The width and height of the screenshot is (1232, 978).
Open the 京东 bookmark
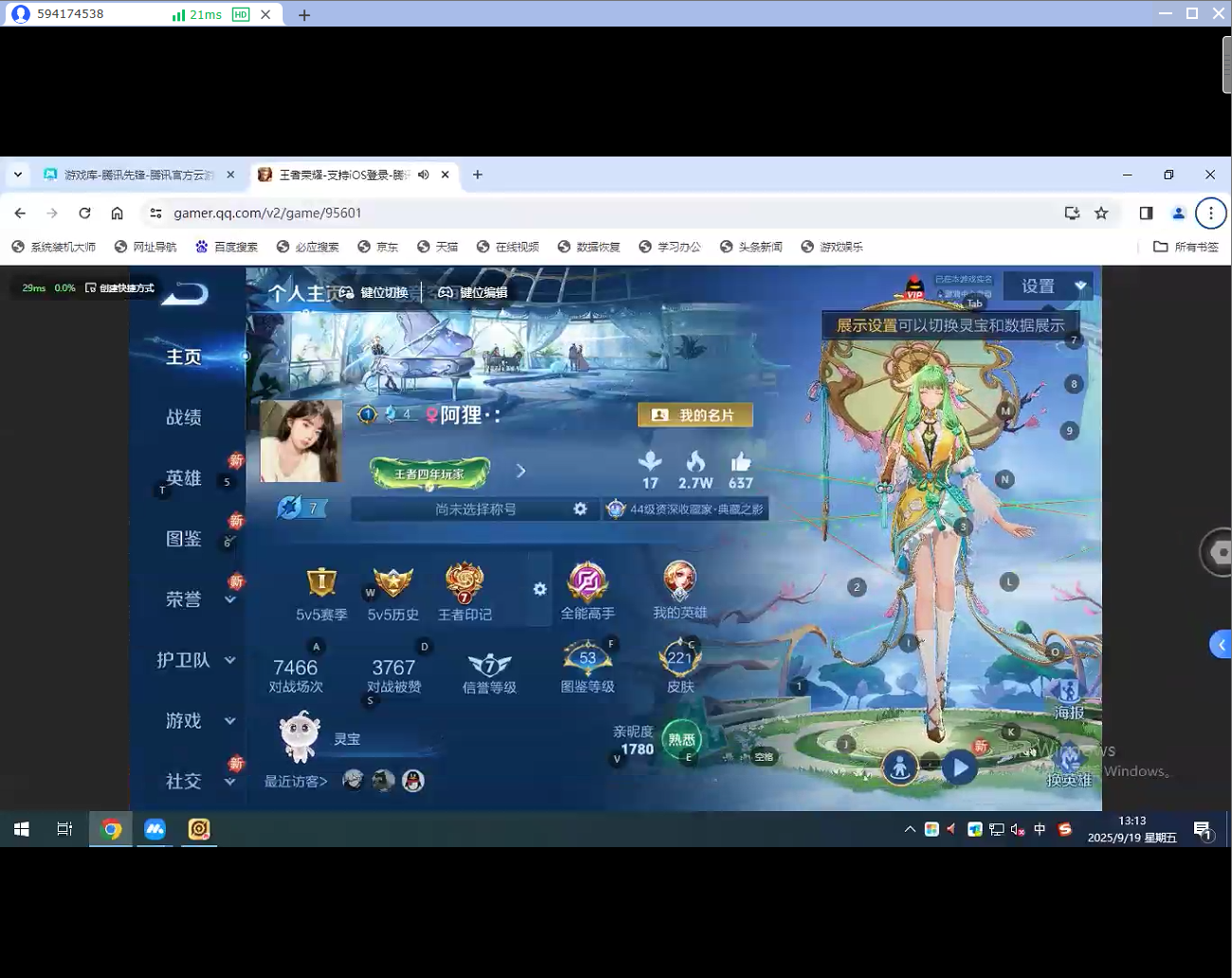tap(377, 247)
